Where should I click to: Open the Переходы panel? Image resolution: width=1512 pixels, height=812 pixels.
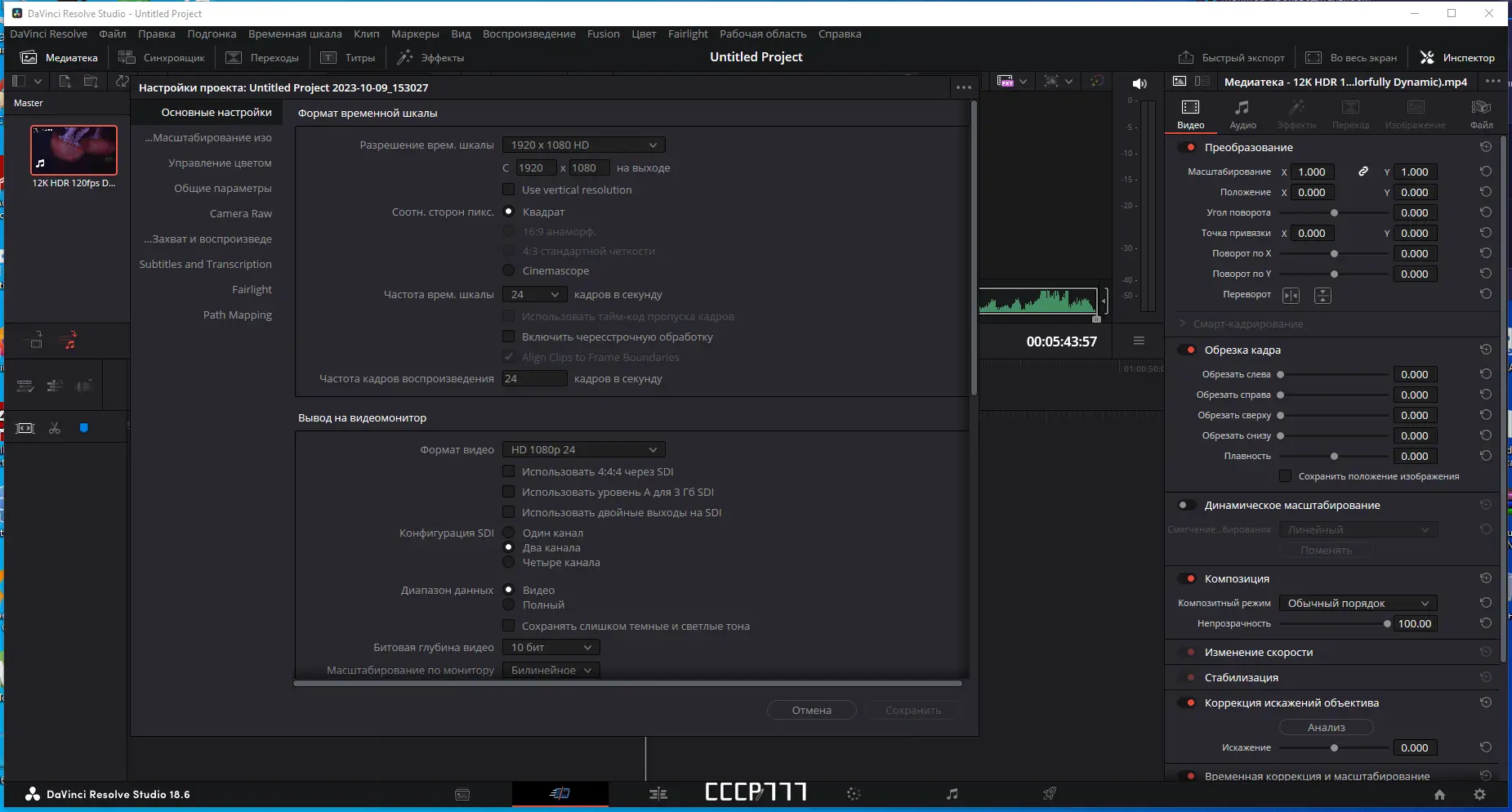point(261,57)
